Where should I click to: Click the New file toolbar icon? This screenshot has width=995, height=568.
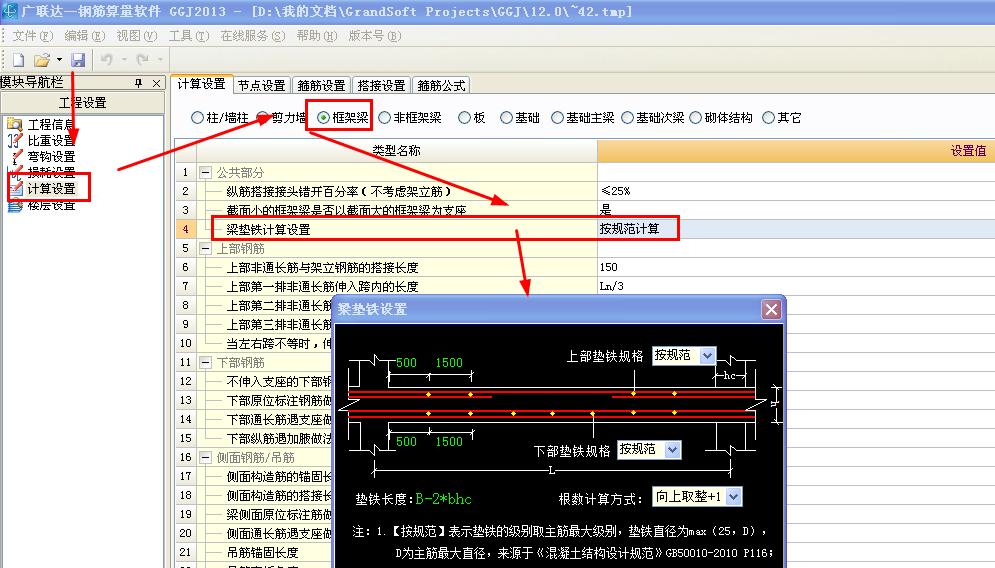pos(18,60)
